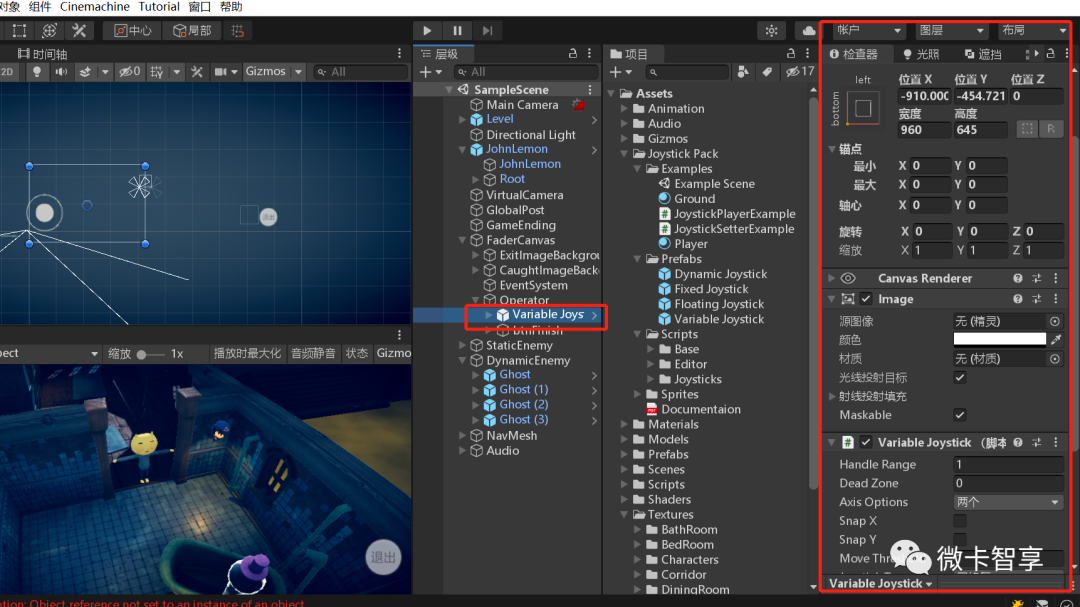Open the Axis Options dropdown showing 两个
Image resolution: width=1080 pixels, height=607 pixels.
tap(1008, 501)
